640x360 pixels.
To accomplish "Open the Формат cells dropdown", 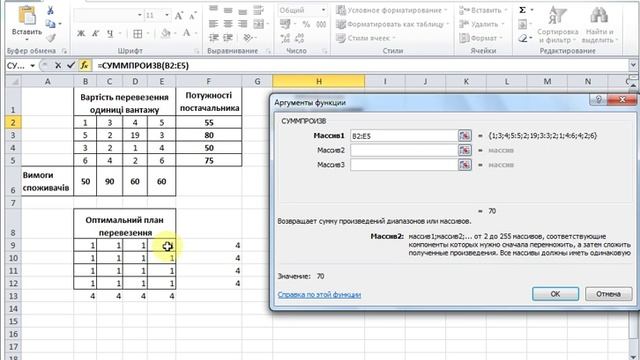I will (481, 38).
